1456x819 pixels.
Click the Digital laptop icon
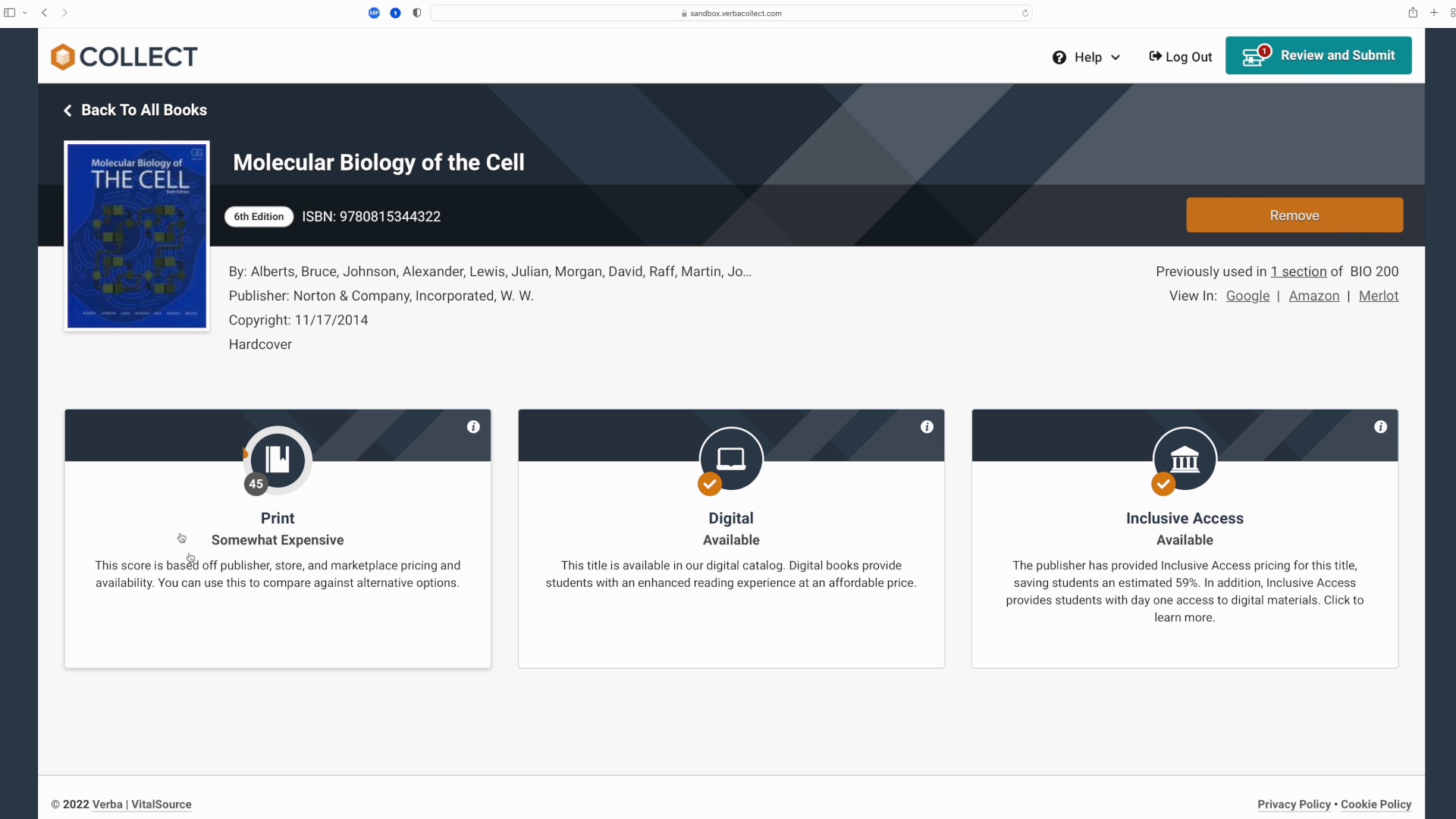pos(731,459)
